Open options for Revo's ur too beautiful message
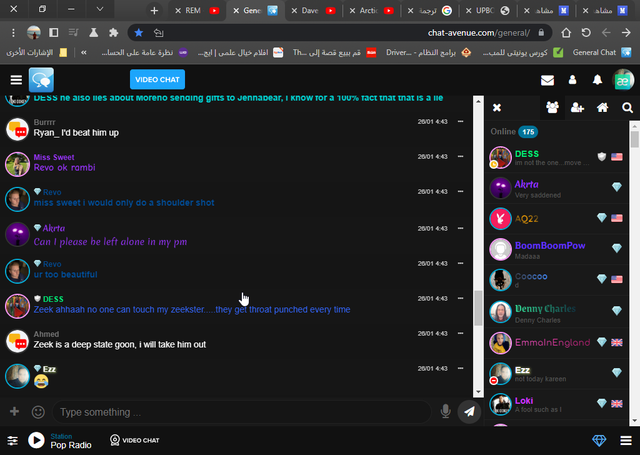 tap(460, 264)
